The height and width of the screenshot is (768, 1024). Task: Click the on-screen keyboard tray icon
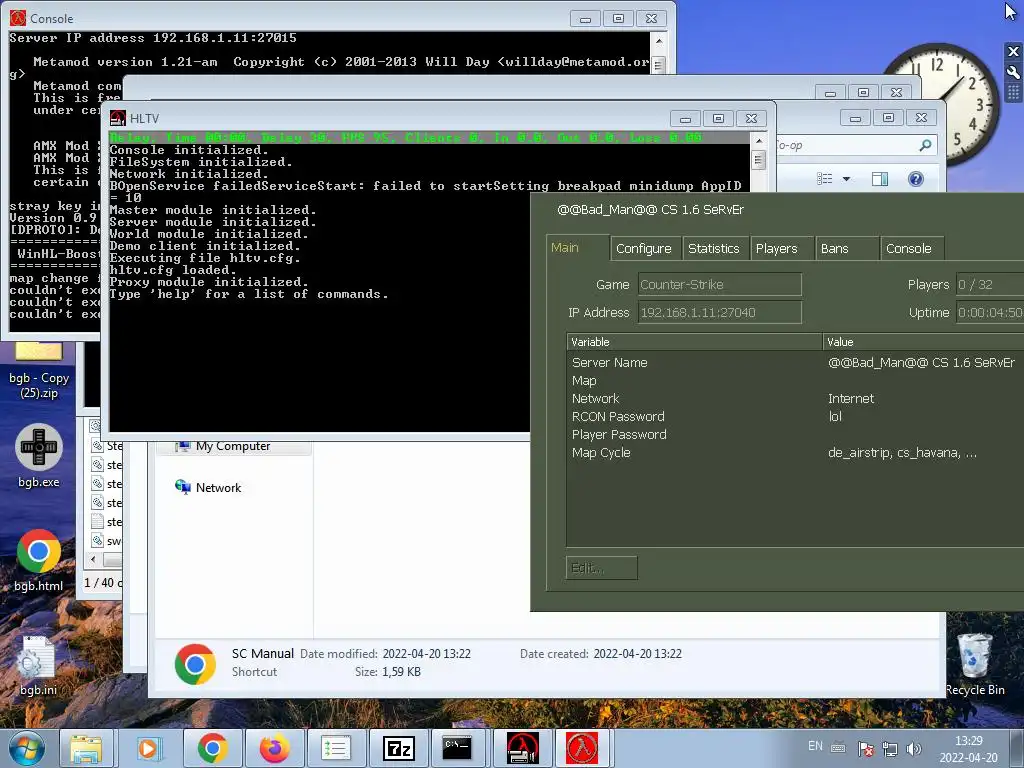839,748
